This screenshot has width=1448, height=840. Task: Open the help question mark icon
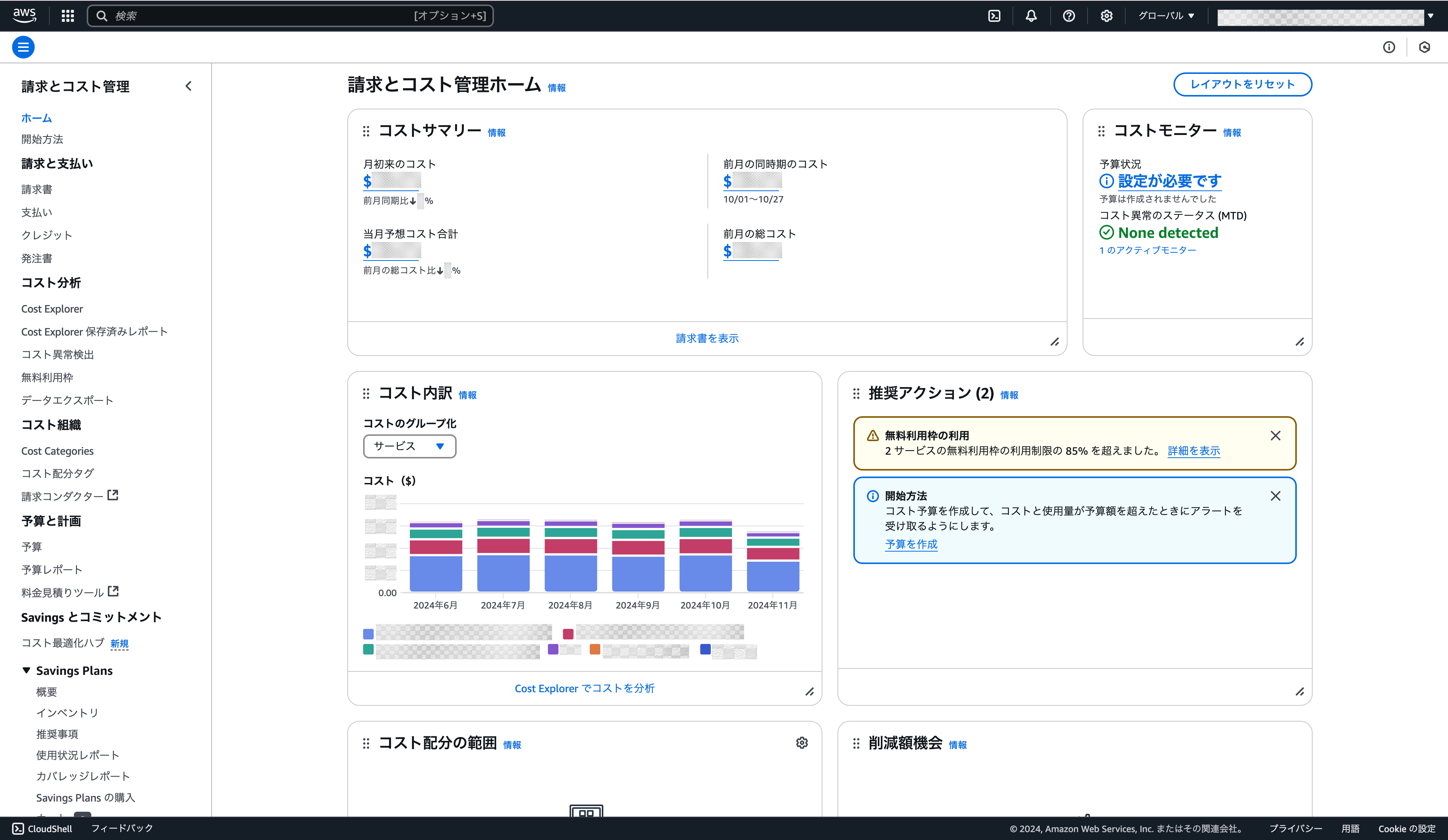coord(1069,15)
